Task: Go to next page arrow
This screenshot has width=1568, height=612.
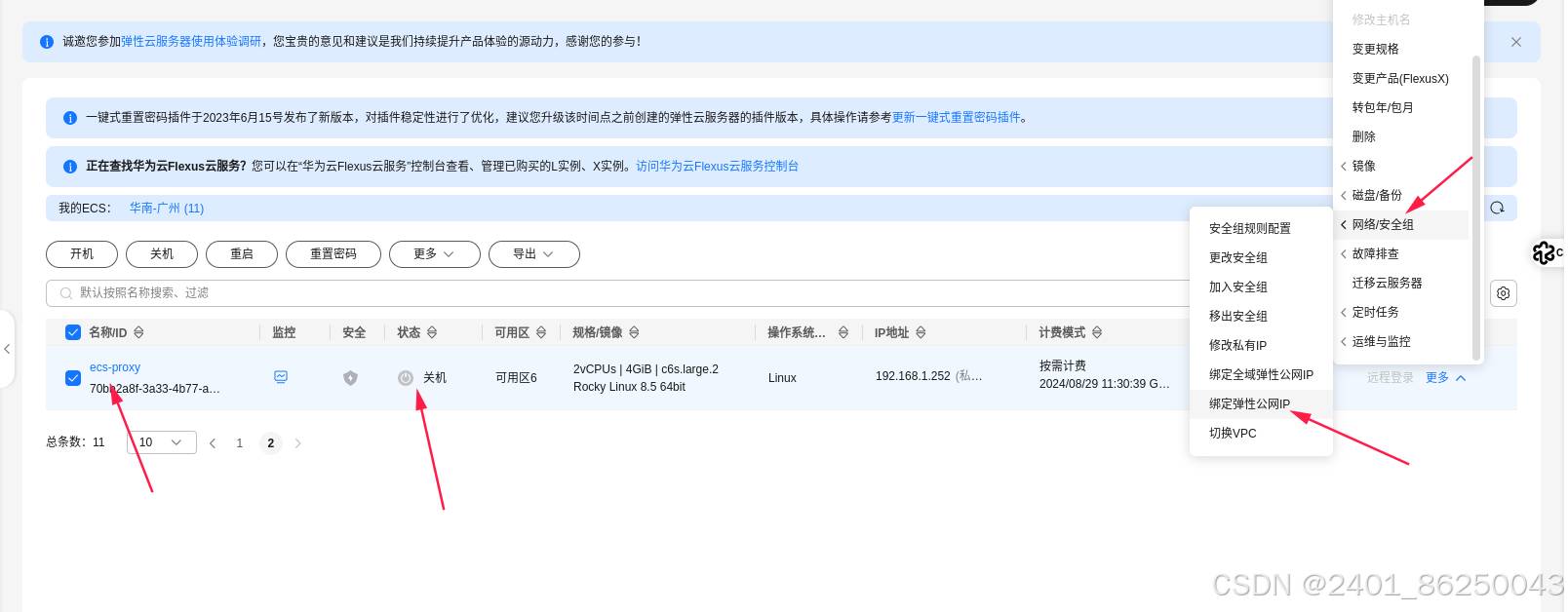Action: click(x=298, y=443)
